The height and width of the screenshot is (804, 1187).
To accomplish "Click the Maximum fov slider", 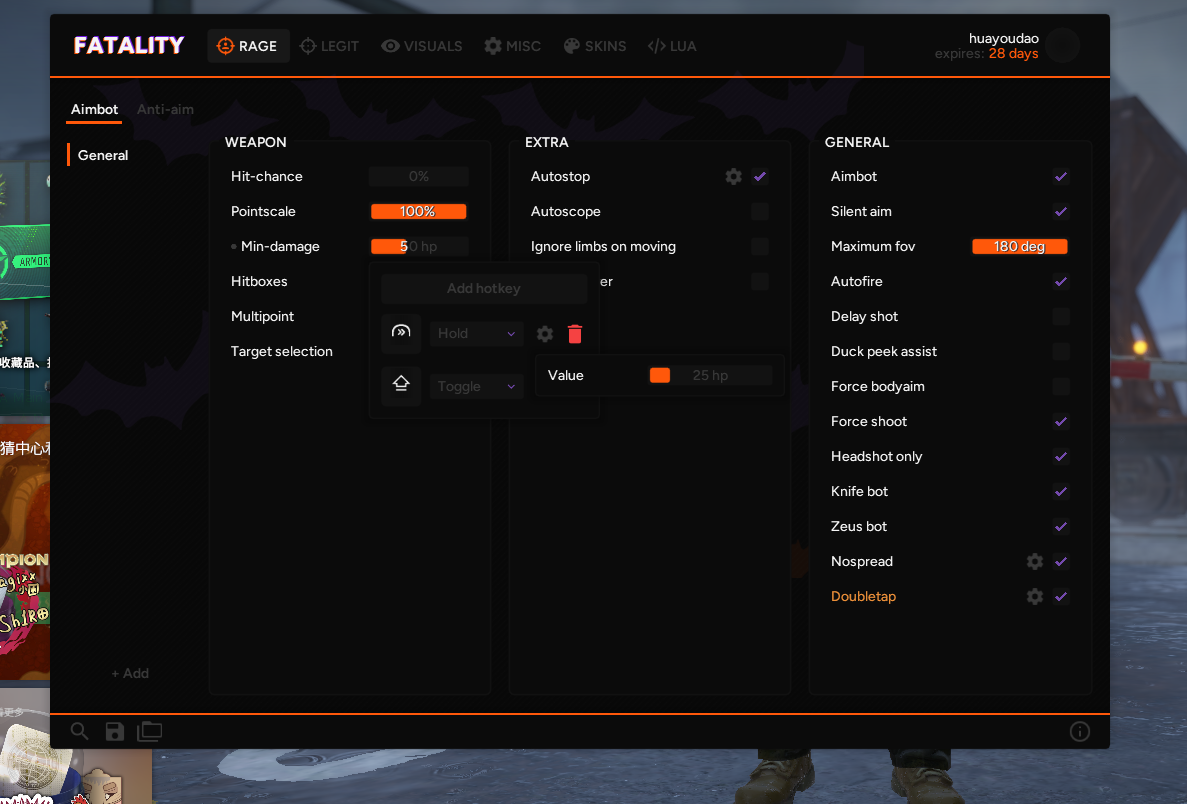I will point(1019,246).
